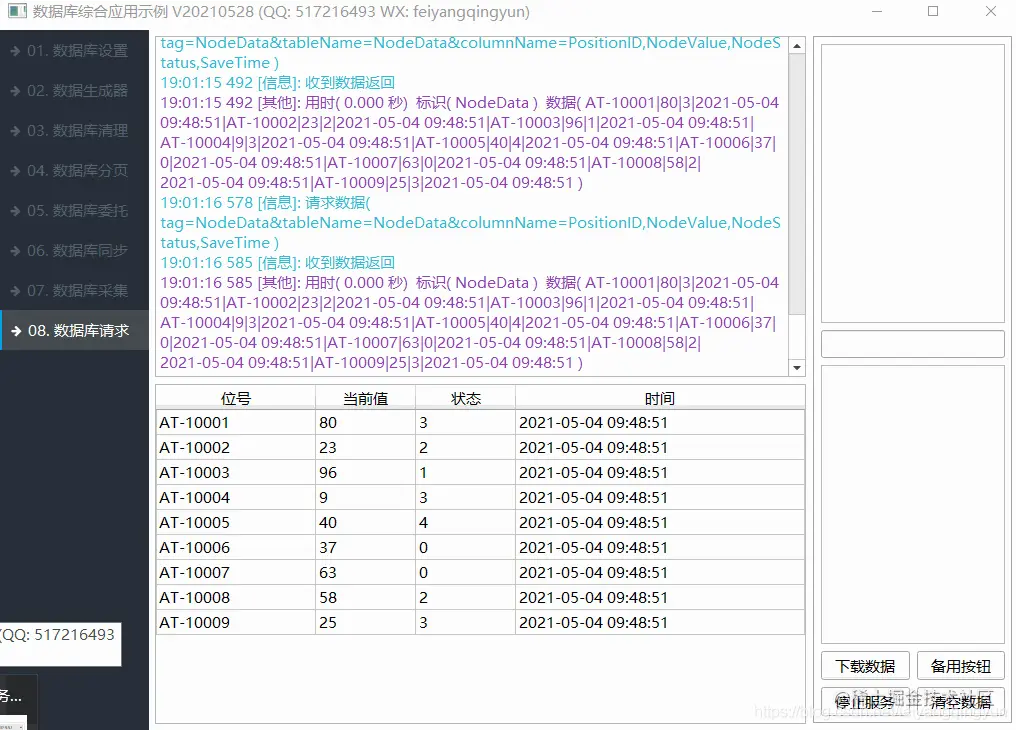
Task: Click the arrow icon beside 01. 数据库设置
Action: click(16, 51)
